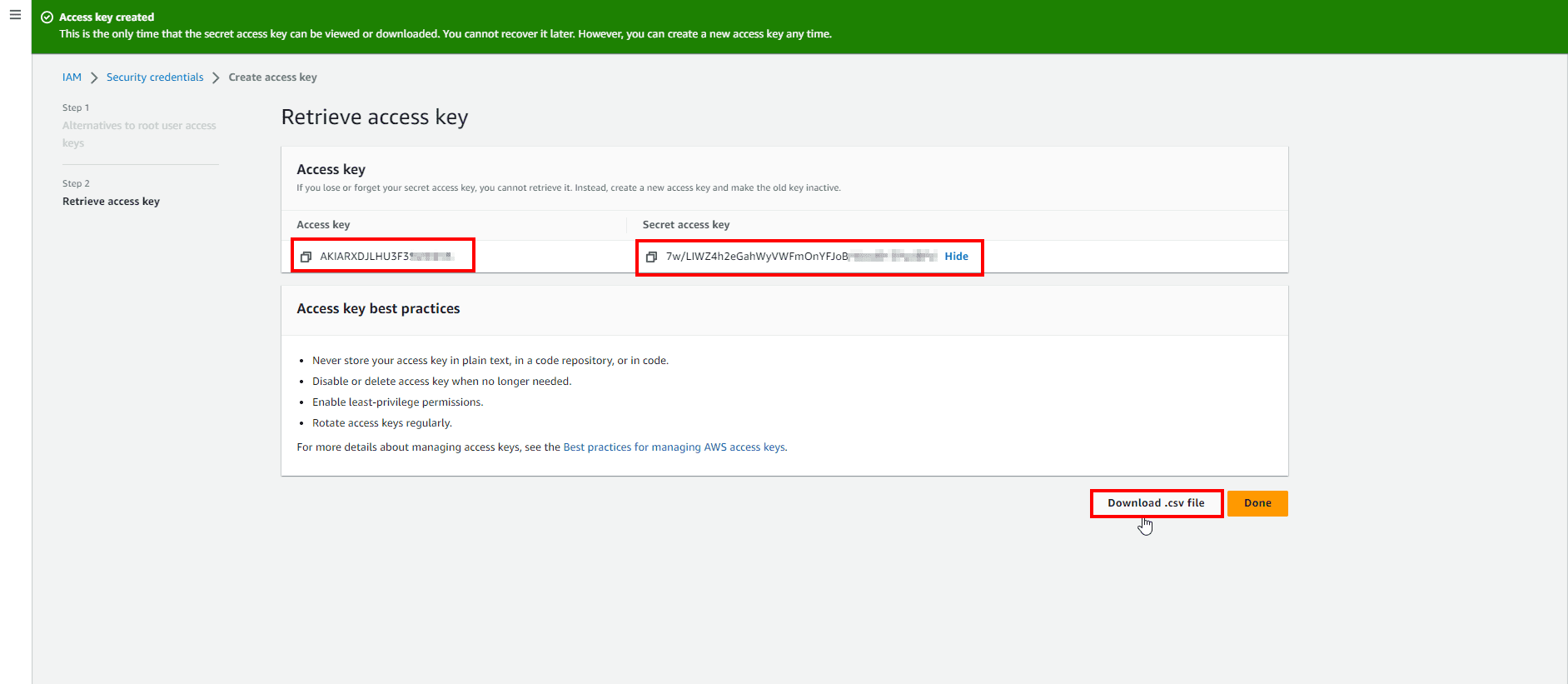Download the .csv file with credentials
The image size is (1568, 684).
[1156, 503]
